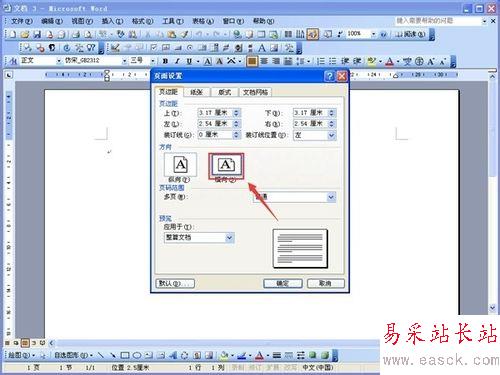Toggle the character shading A icon
The image size is (500, 375).
219,61
